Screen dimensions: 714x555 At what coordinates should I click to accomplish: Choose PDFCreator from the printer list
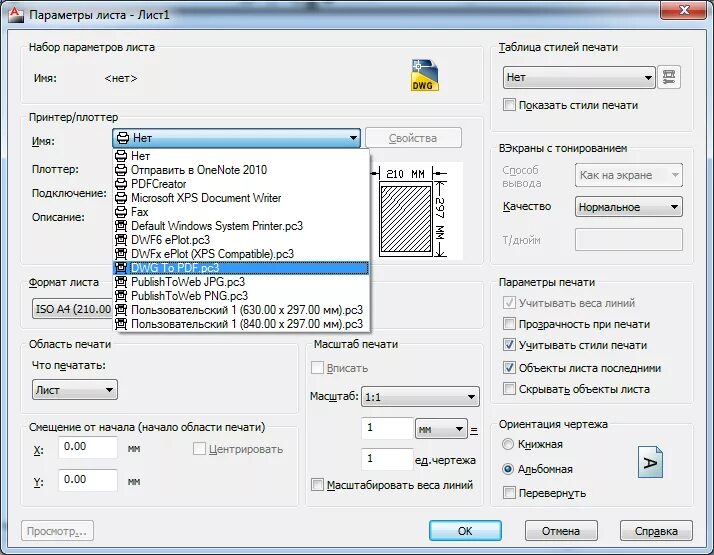pyautogui.click(x=241, y=184)
